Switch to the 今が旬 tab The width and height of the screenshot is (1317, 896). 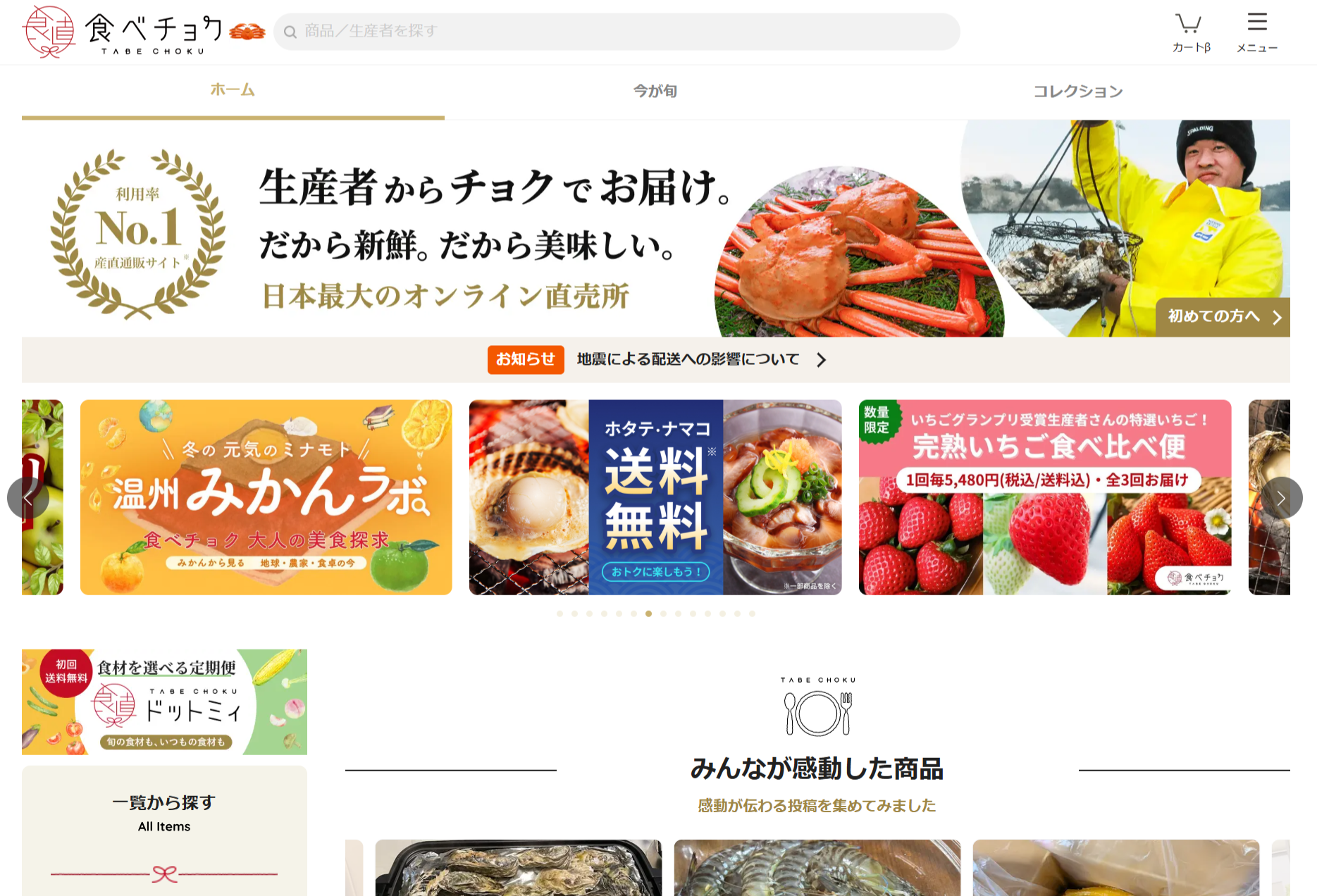coord(655,91)
